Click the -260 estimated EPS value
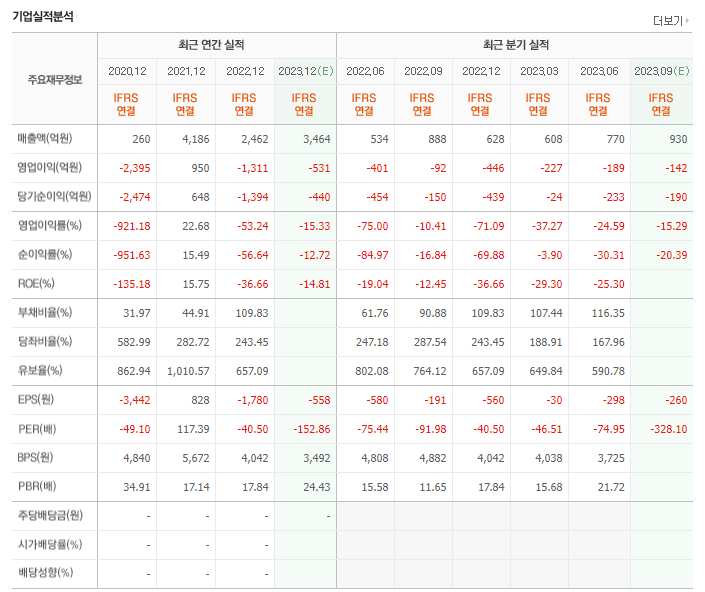The width and height of the screenshot is (705, 592). (x=676, y=400)
